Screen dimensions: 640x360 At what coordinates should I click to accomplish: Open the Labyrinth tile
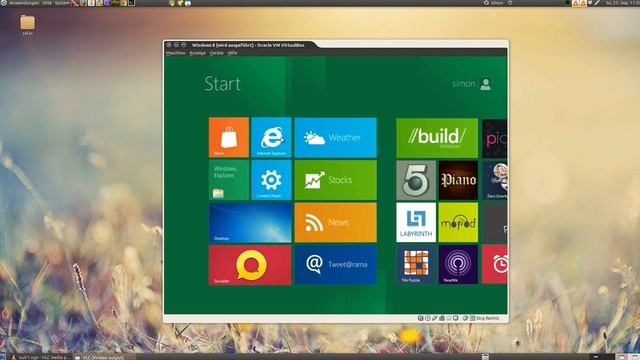pos(416,222)
